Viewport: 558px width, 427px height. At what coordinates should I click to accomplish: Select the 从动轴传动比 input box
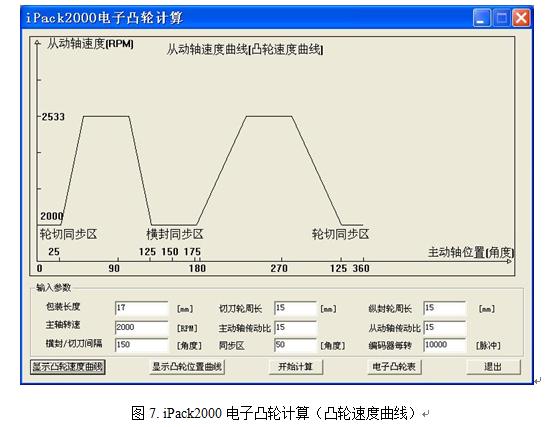444,327
